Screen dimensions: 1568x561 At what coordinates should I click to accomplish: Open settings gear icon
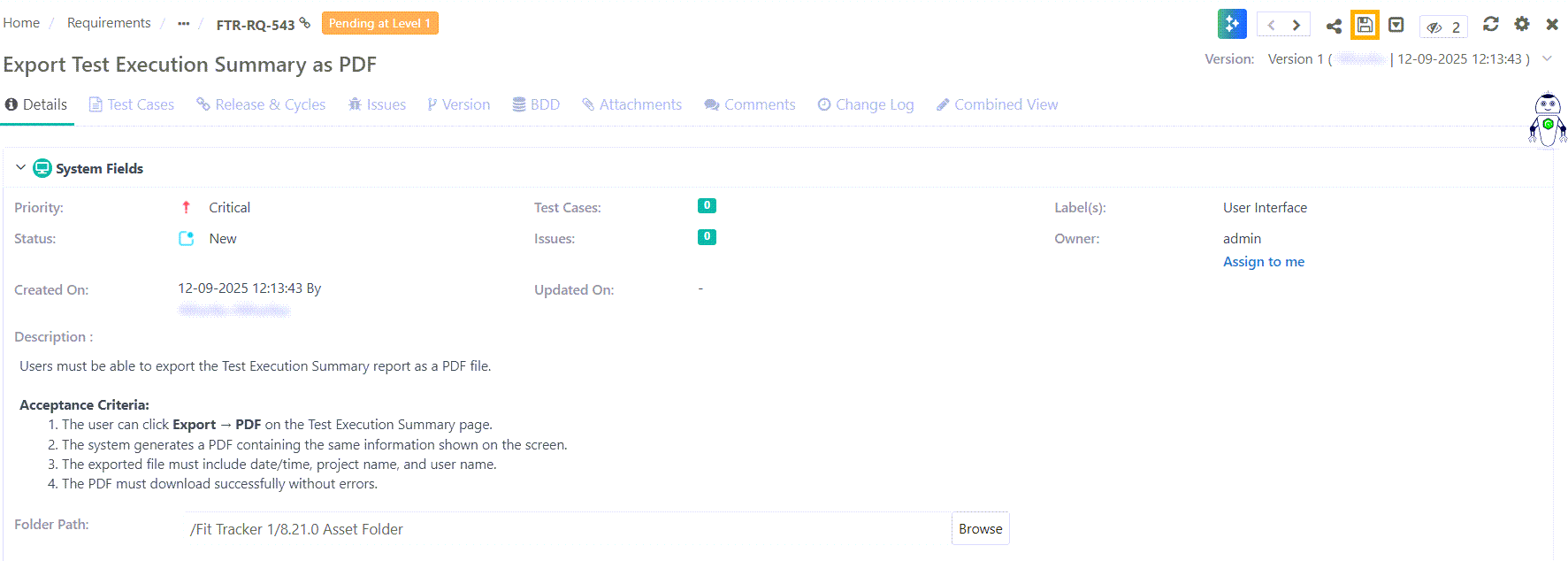click(x=1521, y=24)
